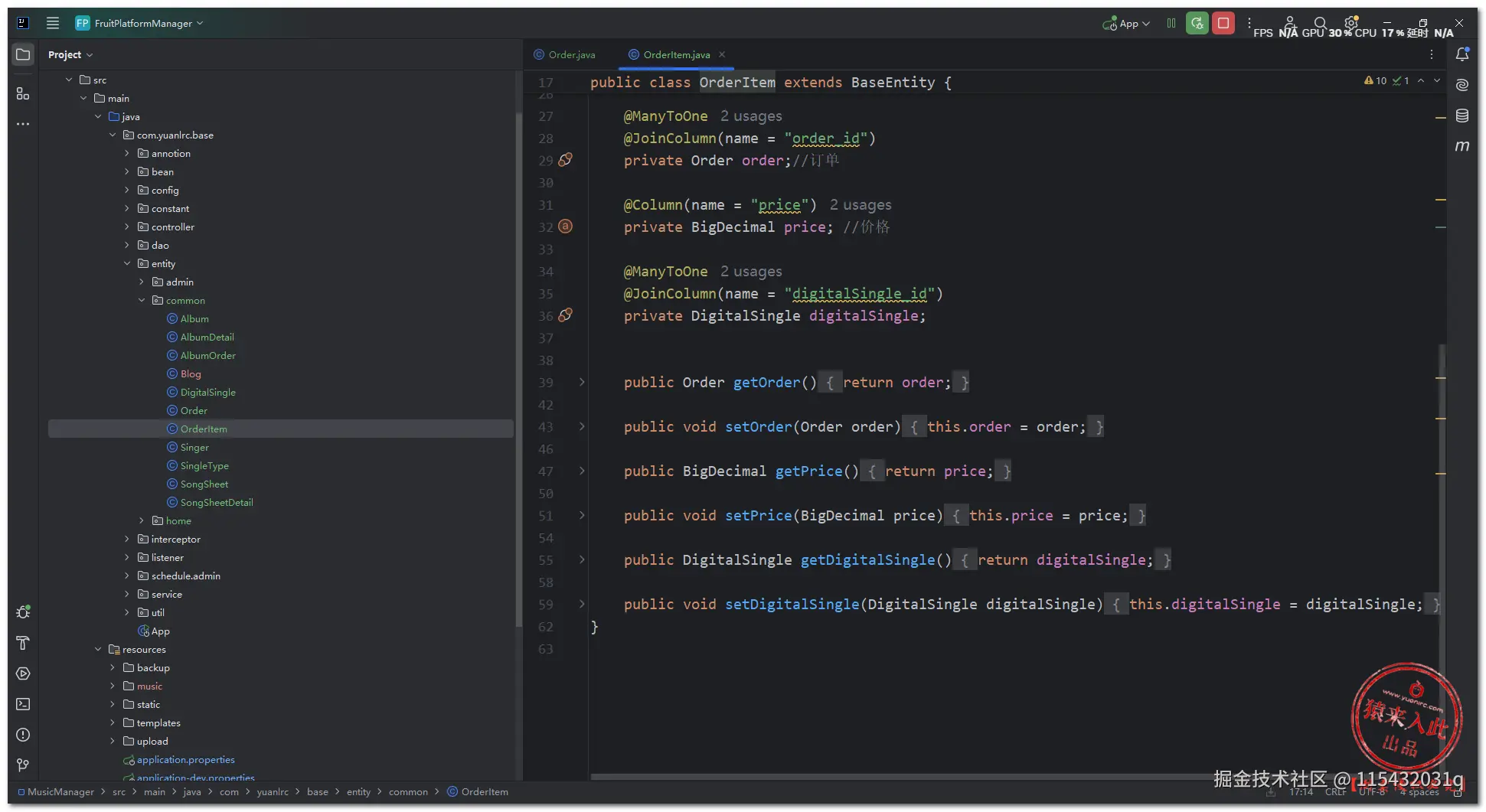Show usages of digitalSingle field
Screen dimensions: 1486x812
751,272
